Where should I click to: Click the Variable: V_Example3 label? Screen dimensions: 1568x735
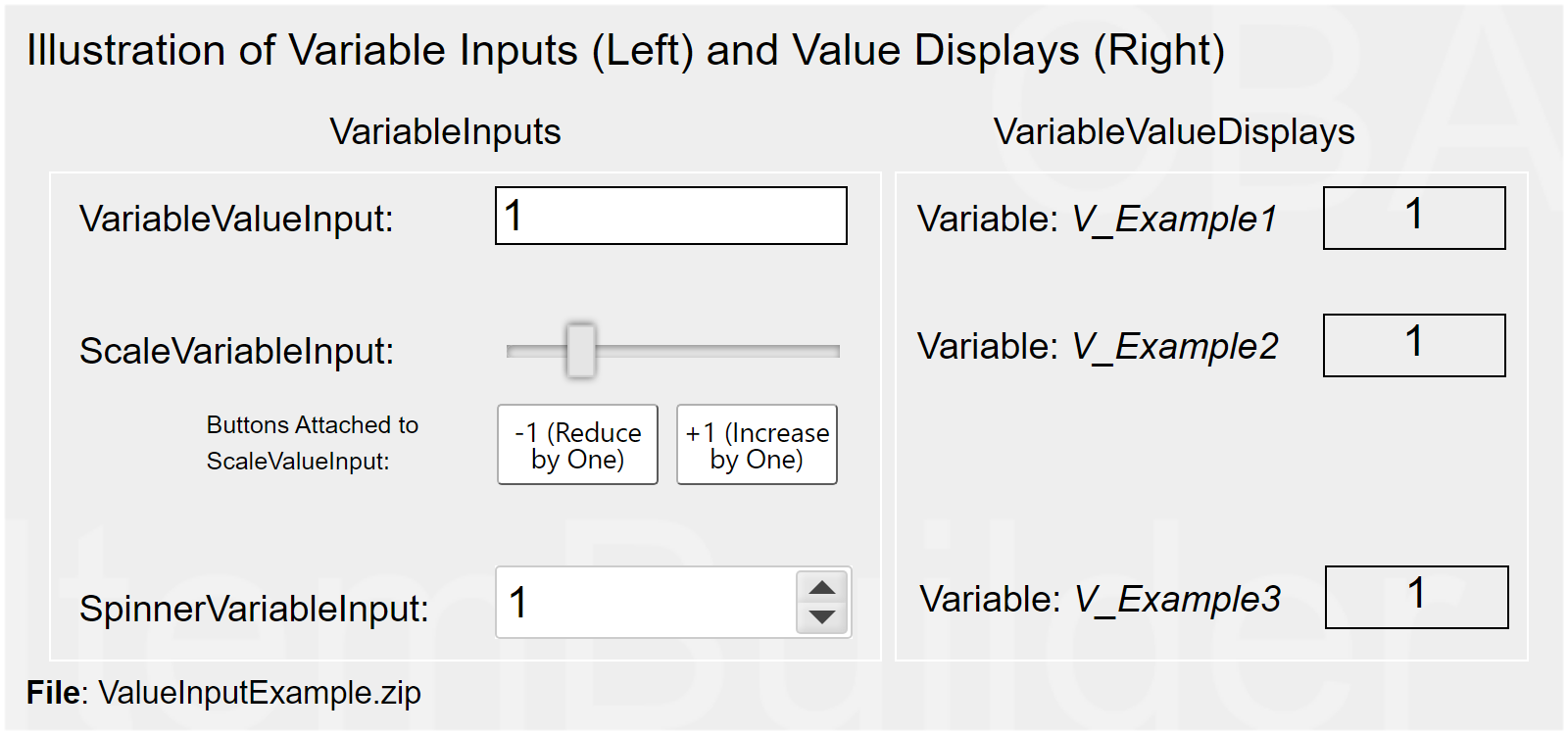(1100, 599)
